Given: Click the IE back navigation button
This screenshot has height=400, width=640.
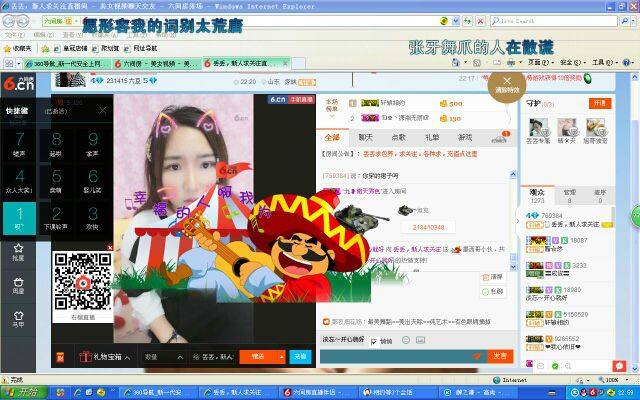Looking at the screenshot, I should pos(10,21).
